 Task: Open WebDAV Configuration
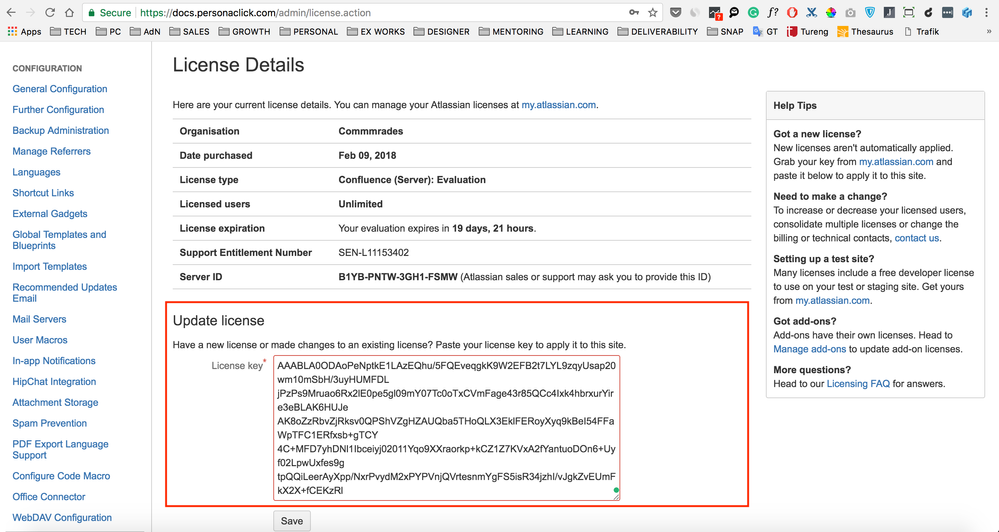pyautogui.click(x=62, y=517)
